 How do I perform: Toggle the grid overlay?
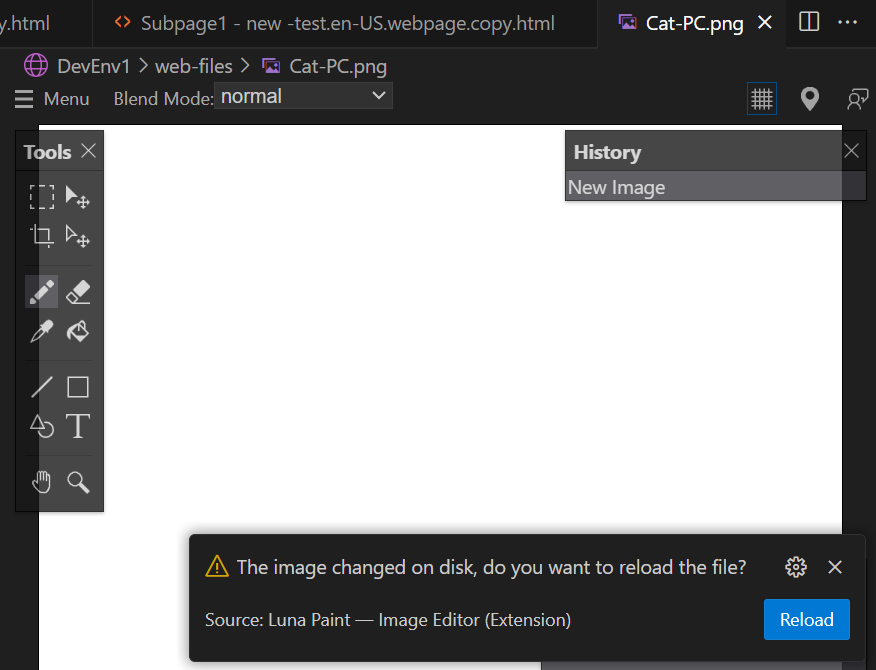tap(761, 98)
